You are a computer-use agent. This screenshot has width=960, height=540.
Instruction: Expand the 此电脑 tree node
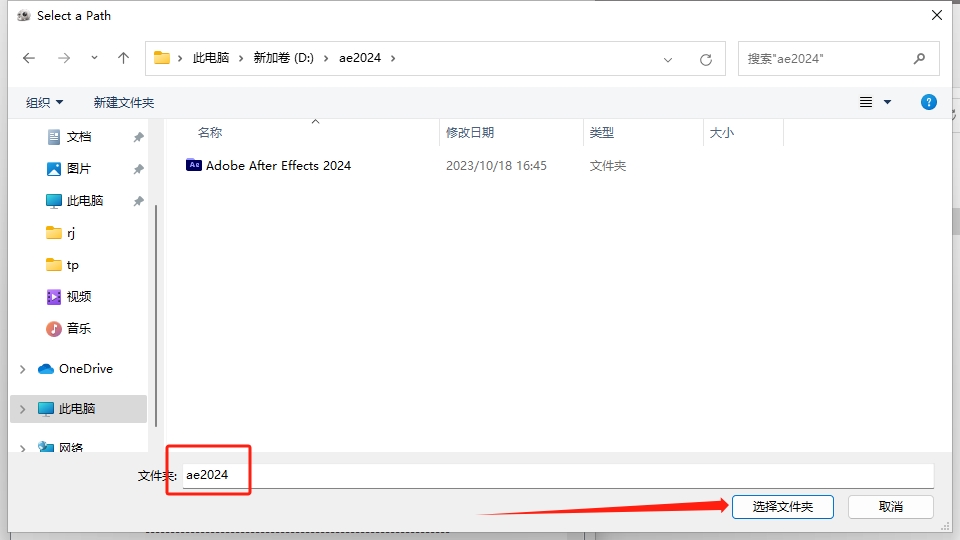(23, 409)
